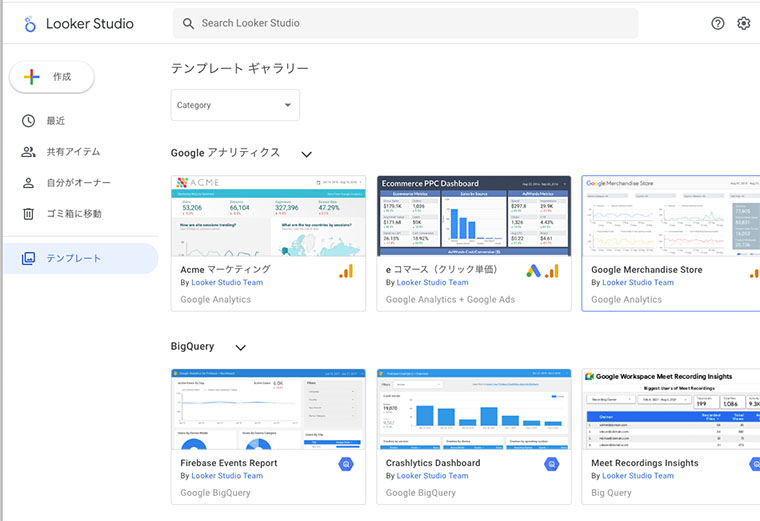
Task: Click the Google Ads icon on e コマース card
Action: click(x=534, y=271)
